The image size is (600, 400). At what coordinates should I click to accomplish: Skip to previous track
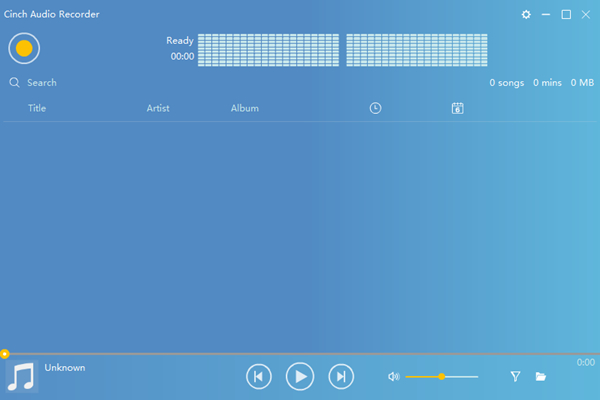(258, 376)
